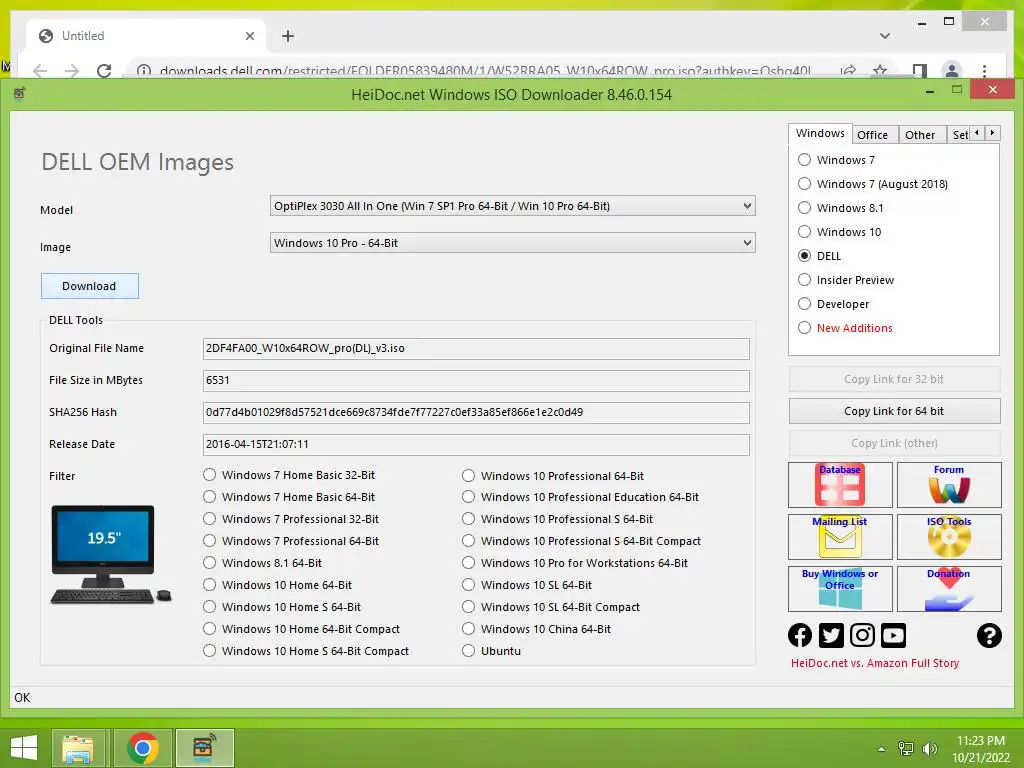Expand the Image dropdown
The image size is (1024, 768).
click(x=747, y=243)
